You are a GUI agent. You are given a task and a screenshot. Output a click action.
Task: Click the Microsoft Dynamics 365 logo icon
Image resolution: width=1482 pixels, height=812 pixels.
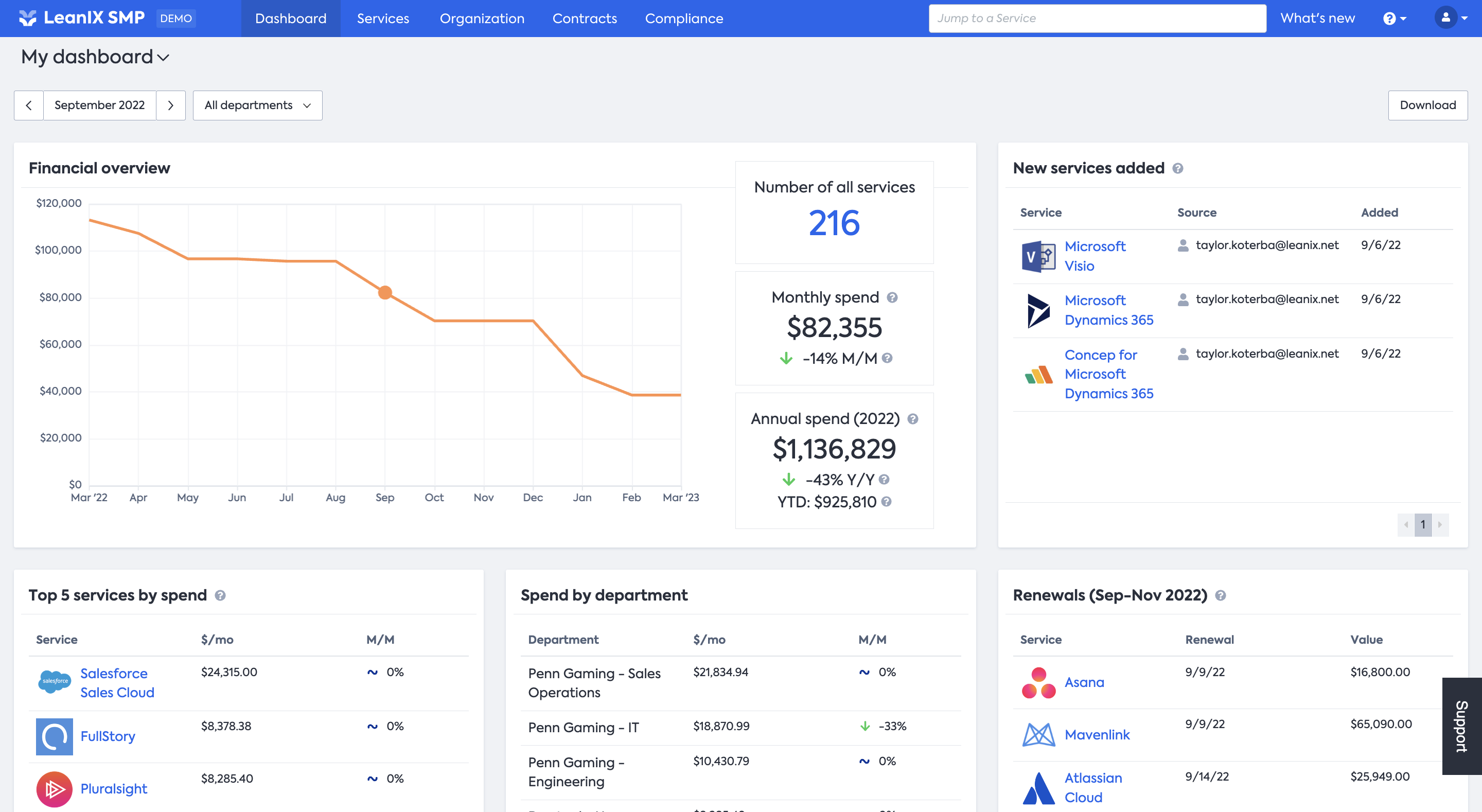1038,310
